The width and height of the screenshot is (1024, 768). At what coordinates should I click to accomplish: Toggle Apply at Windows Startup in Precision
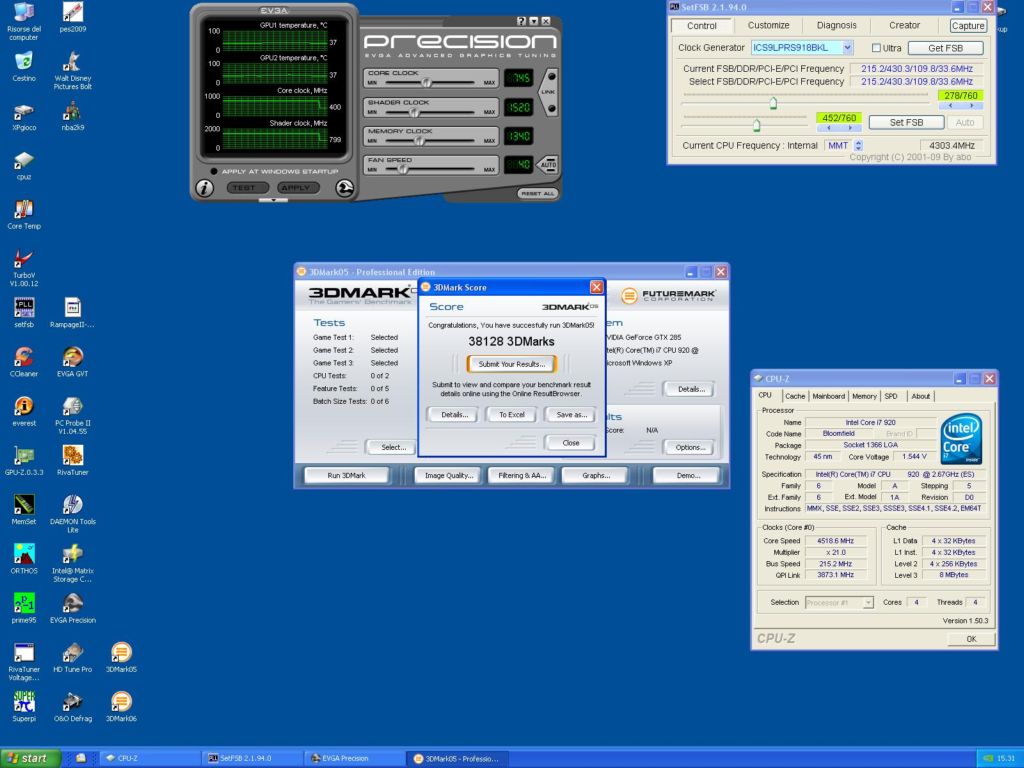point(214,171)
